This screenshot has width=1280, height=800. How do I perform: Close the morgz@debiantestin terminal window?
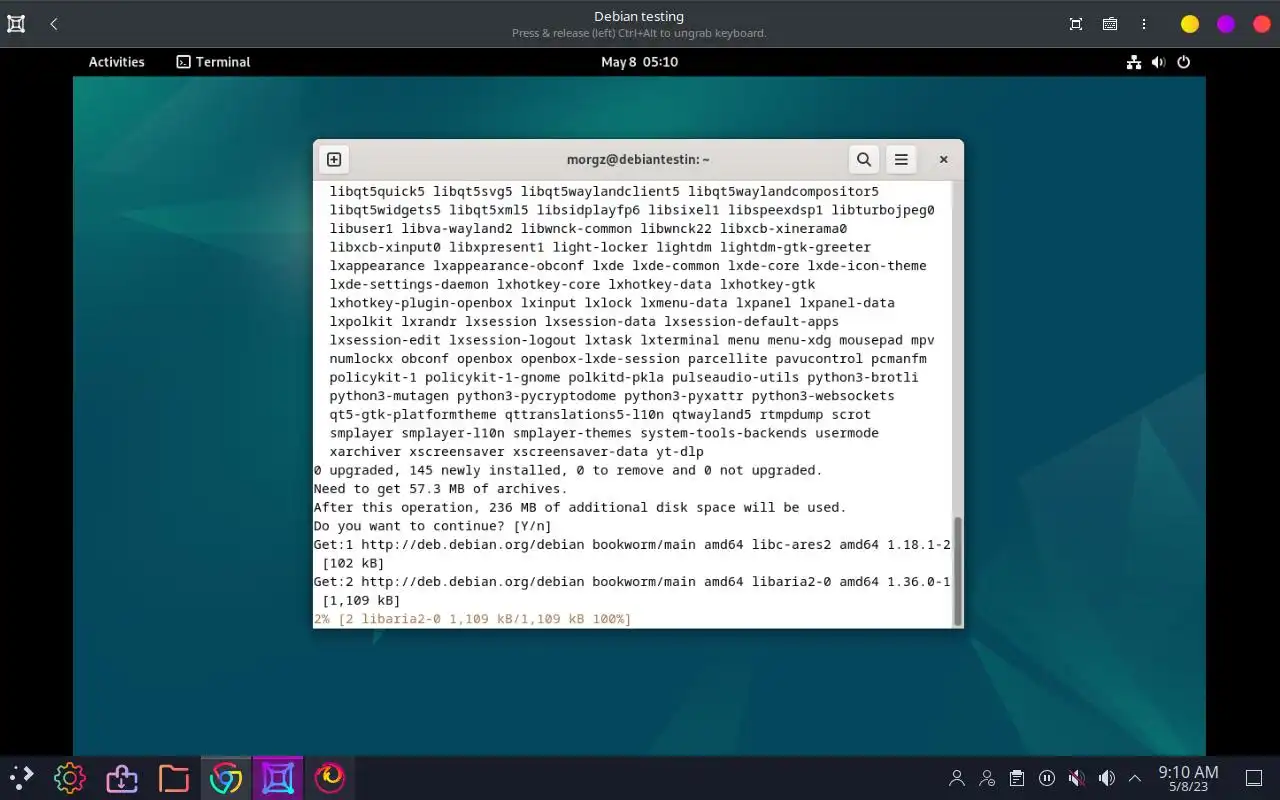tap(943, 159)
